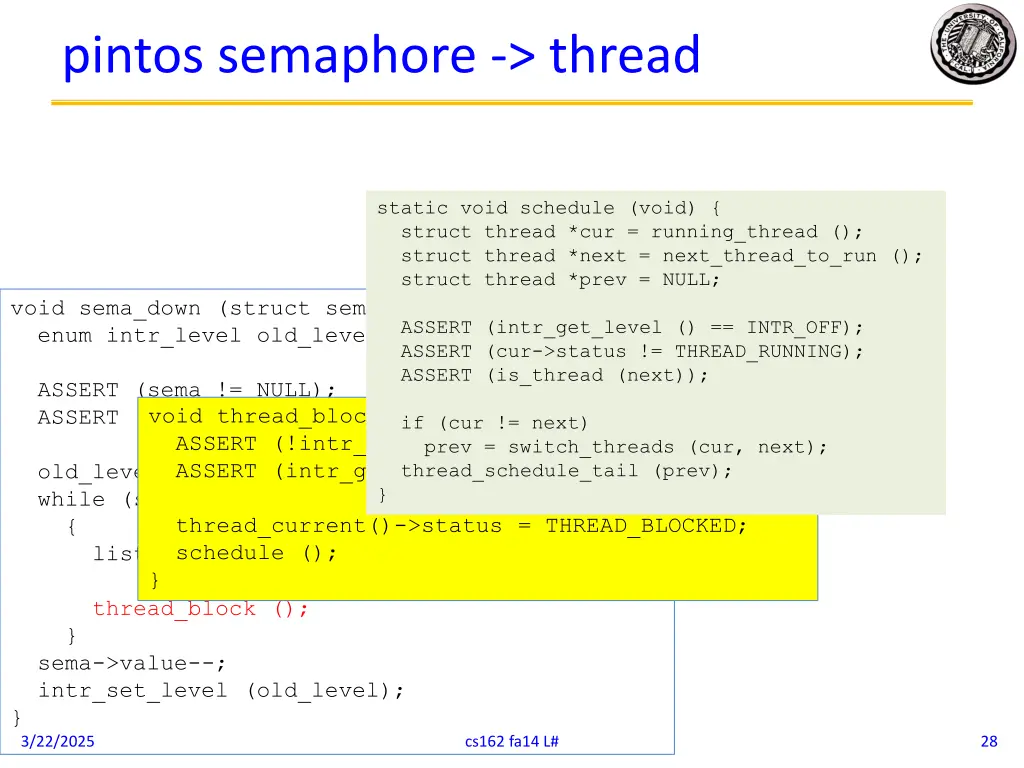Viewport: 1024px width, 768px height.
Task: Click the intr_set_level line
Action: 221,690
